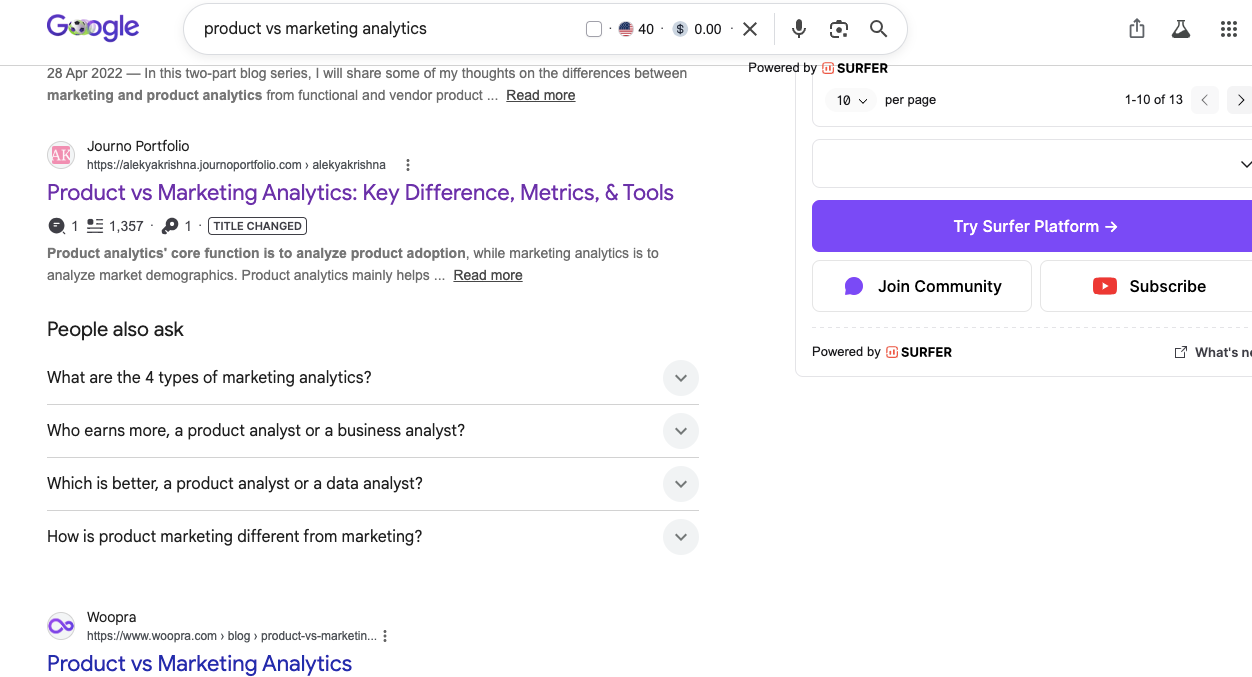1252x677 pixels.
Task: Start voice search with microphone icon
Action: [799, 29]
